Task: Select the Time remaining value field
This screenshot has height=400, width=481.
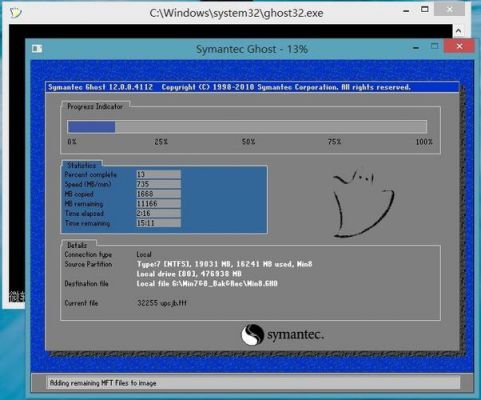Action: coord(158,223)
